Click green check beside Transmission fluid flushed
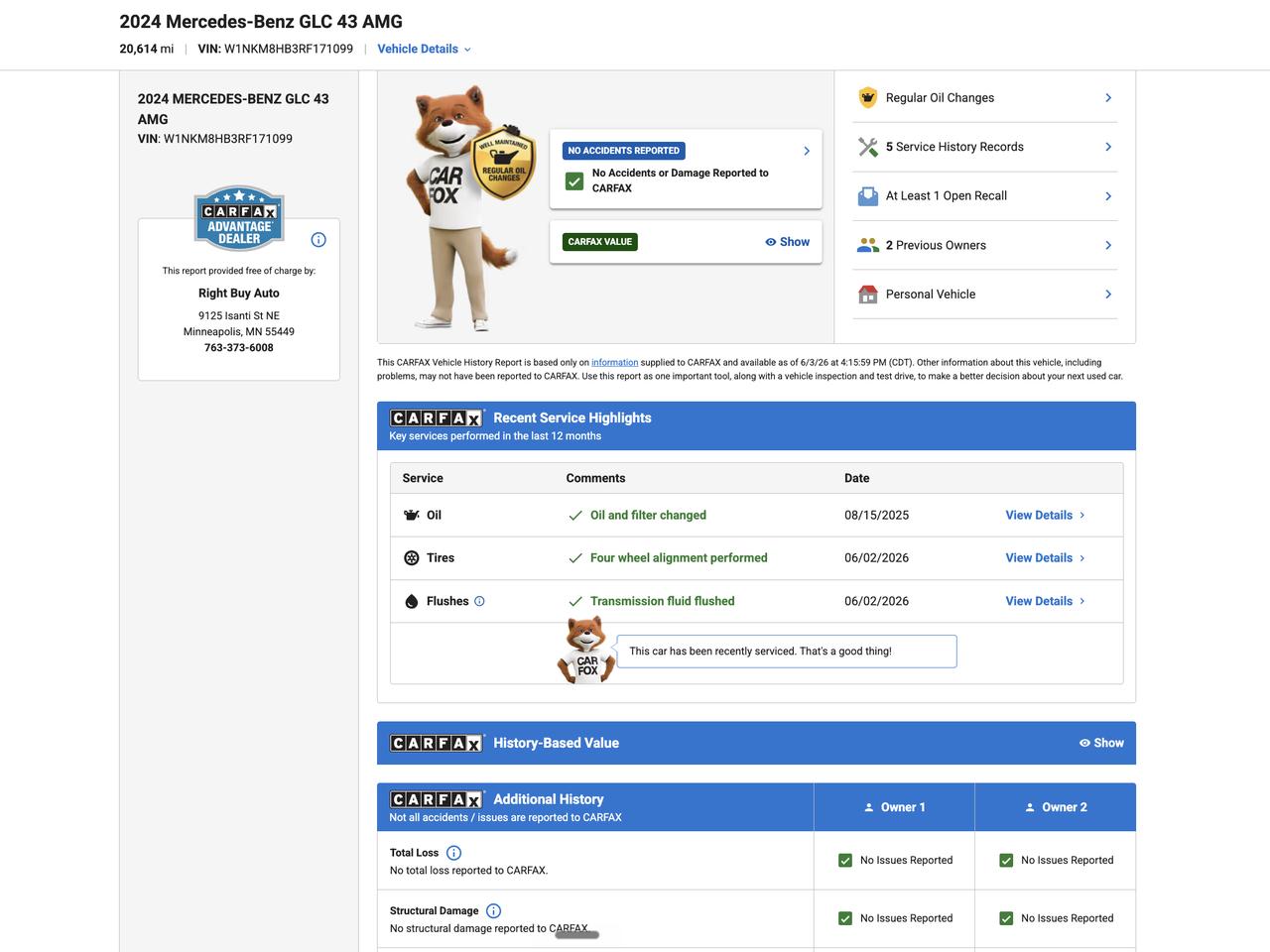This screenshot has width=1270, height=952. (575, 601)
